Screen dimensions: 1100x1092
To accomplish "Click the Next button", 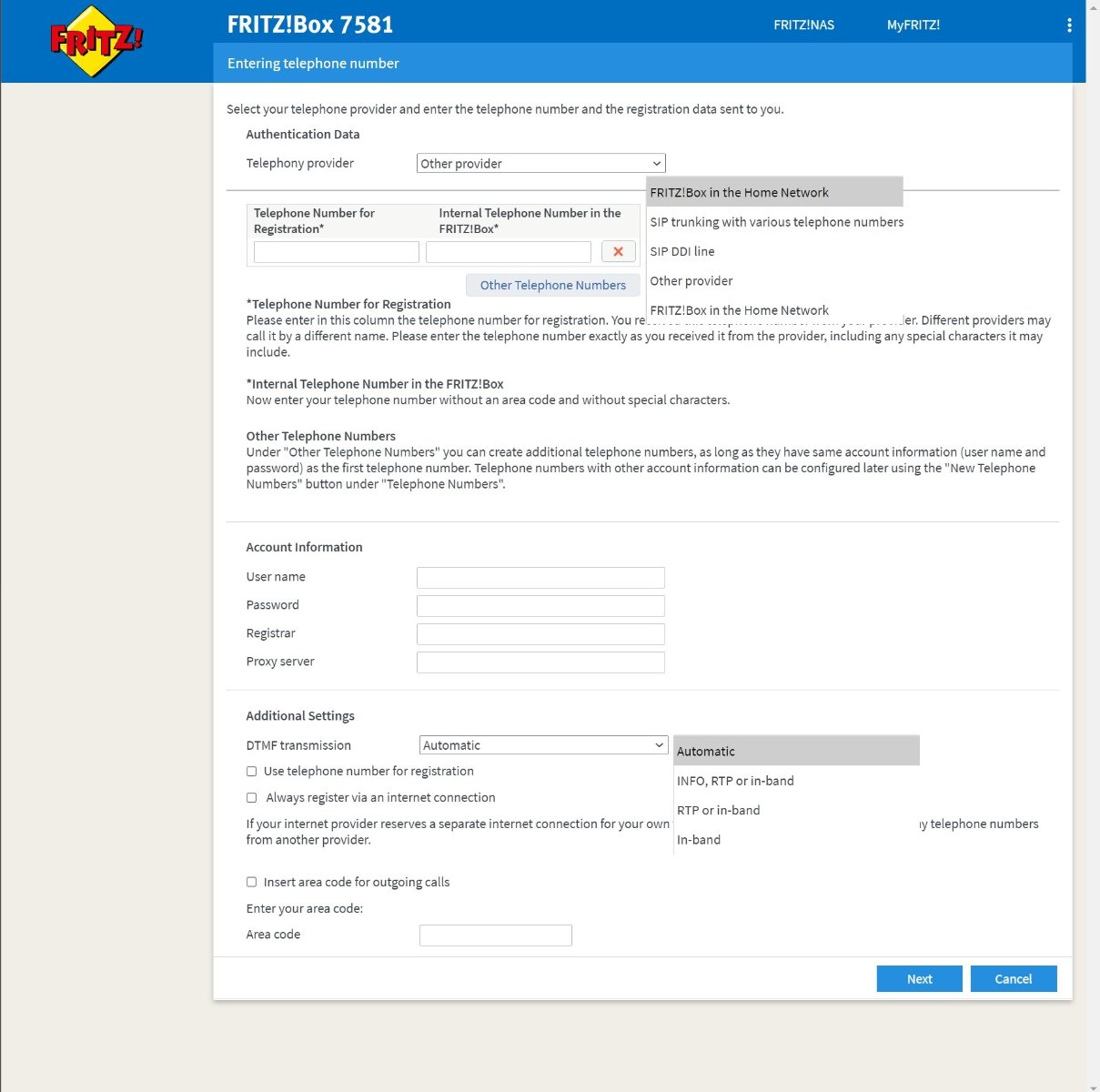I will click(920, 979).
